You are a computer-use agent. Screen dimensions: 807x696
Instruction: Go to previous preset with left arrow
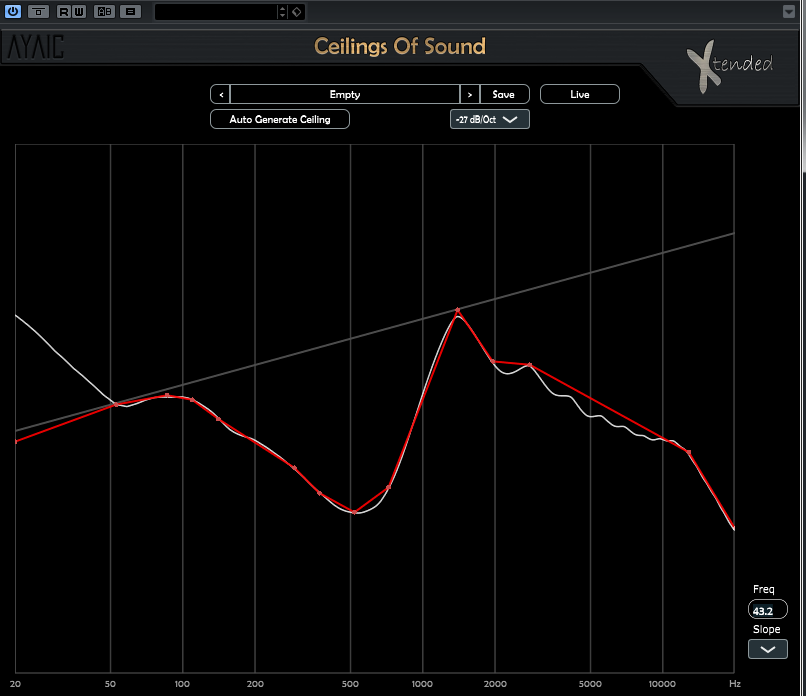pyautogui.click(x=220, y=94)
